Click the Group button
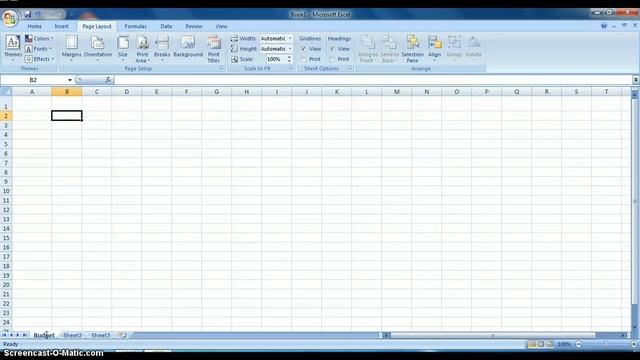 point(454,49)
